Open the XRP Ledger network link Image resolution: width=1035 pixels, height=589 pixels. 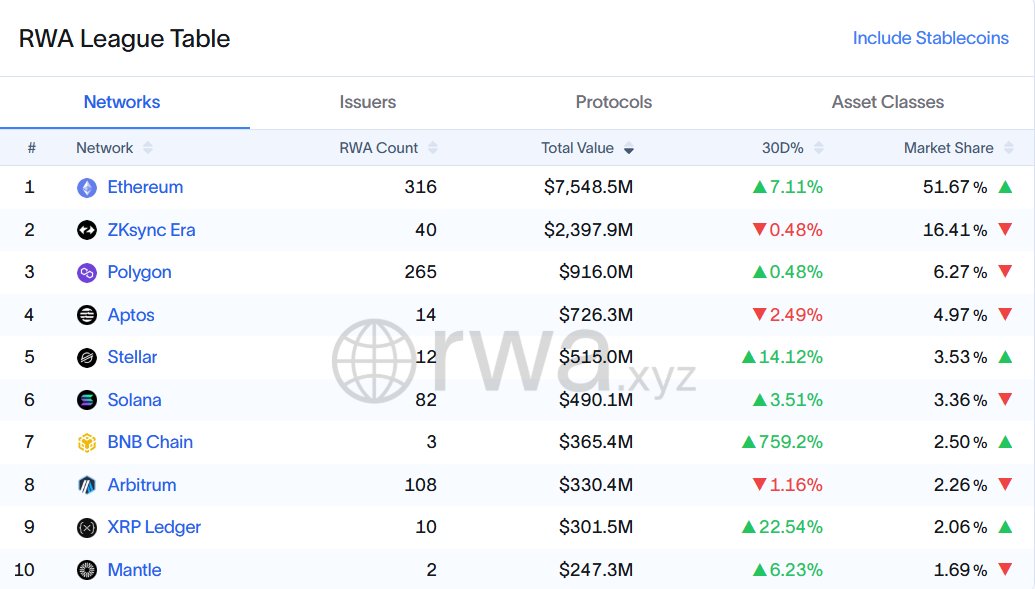154,527
